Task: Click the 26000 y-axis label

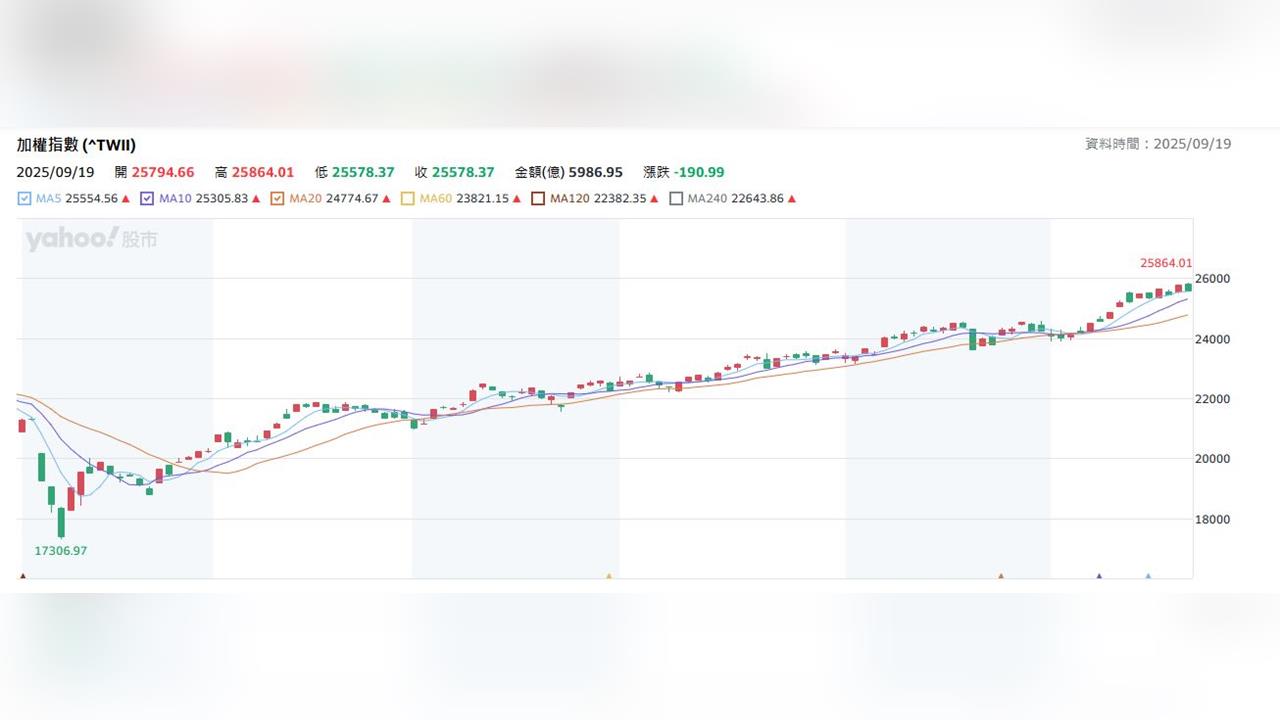Action: point(1214,279)
